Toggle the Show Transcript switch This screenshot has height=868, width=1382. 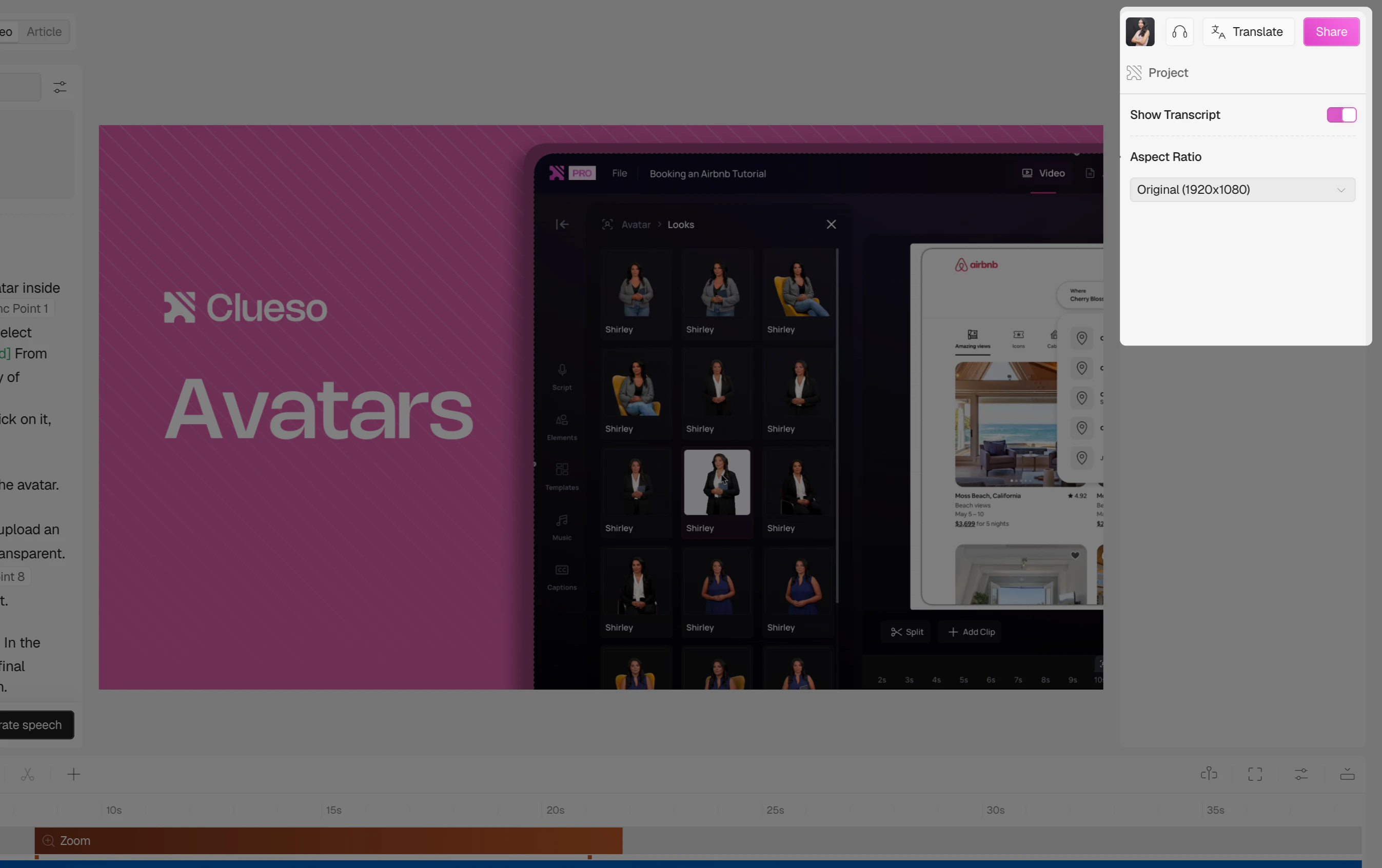click(x=1341, y=115)
